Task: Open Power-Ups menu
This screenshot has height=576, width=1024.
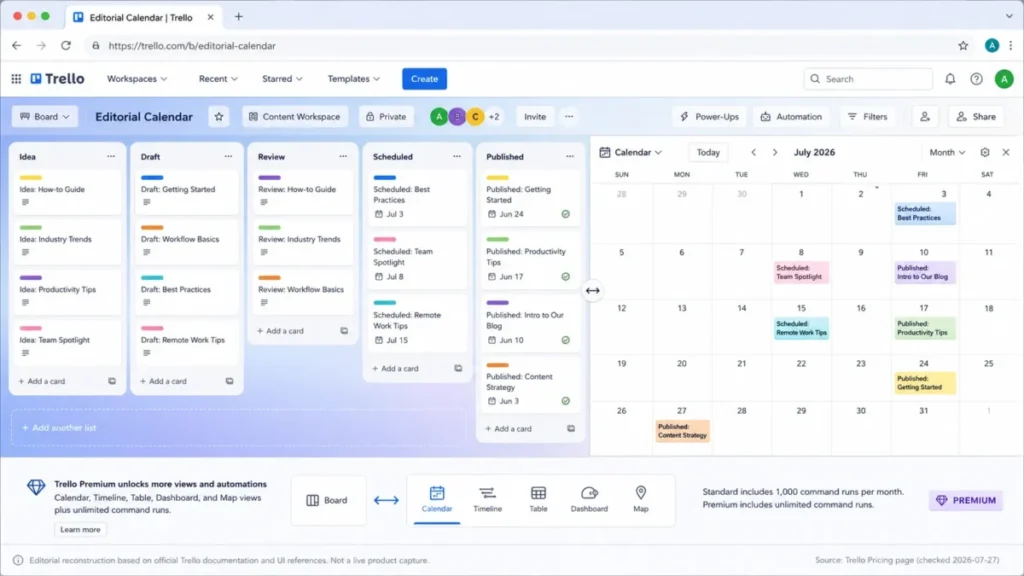Action: [709, 116]
